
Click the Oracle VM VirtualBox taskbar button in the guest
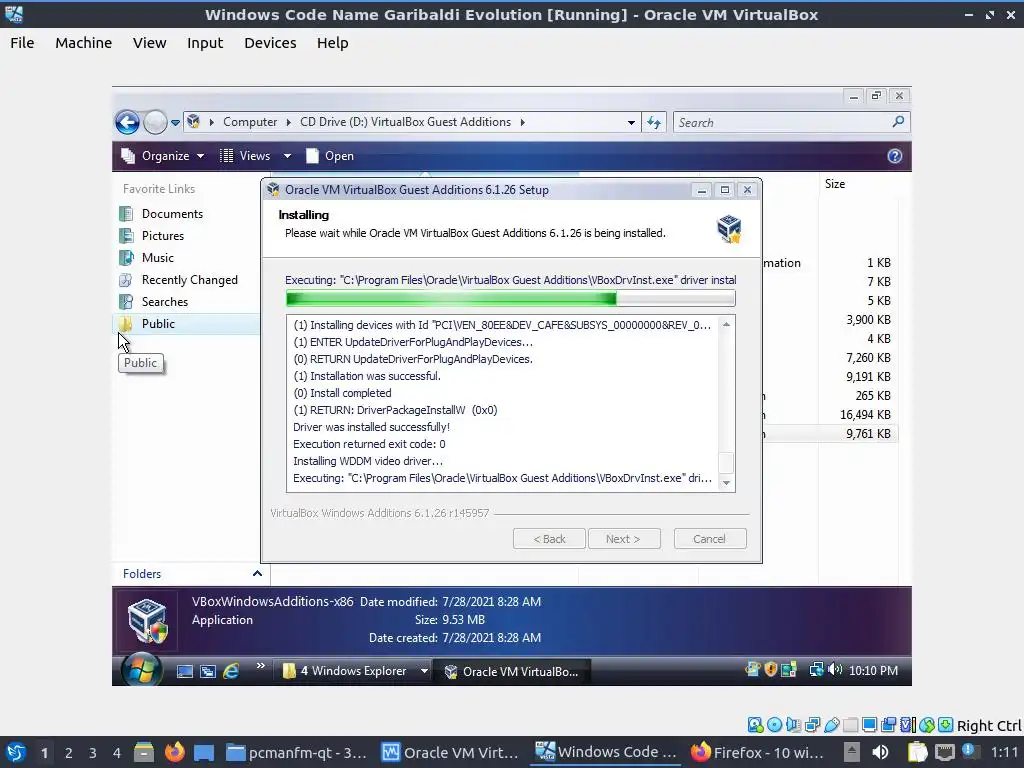512,671
